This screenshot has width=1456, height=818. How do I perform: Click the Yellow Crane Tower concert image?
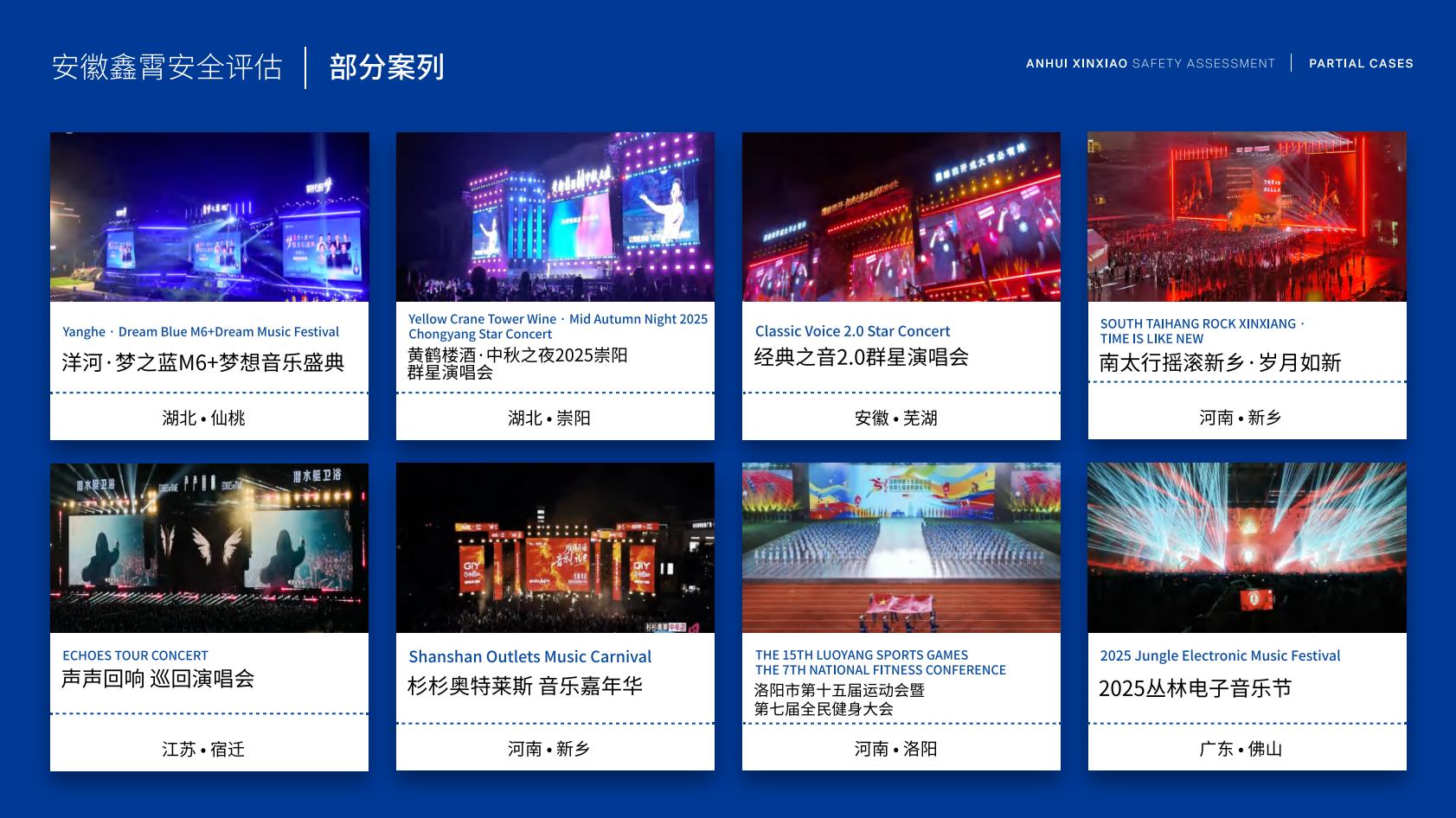[x=555, y=217]
